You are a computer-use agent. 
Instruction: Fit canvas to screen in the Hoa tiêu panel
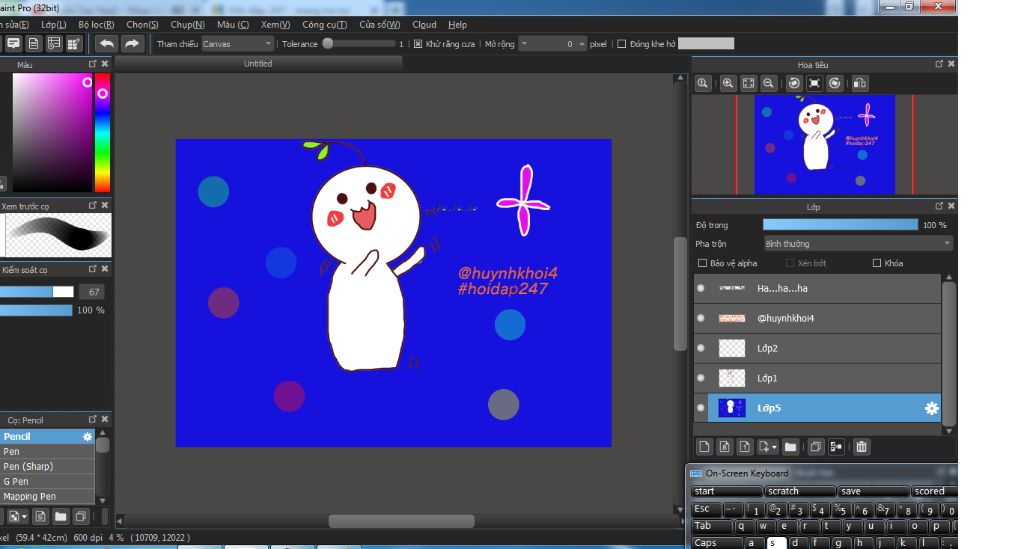[x=748, y=84]
